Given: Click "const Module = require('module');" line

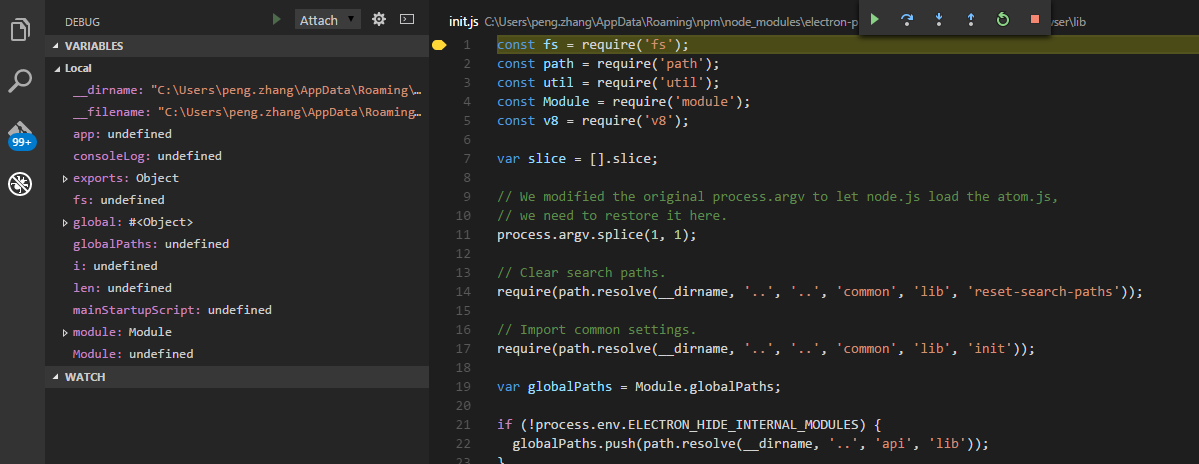Looking at the screenshot, I should coord(623,102).
